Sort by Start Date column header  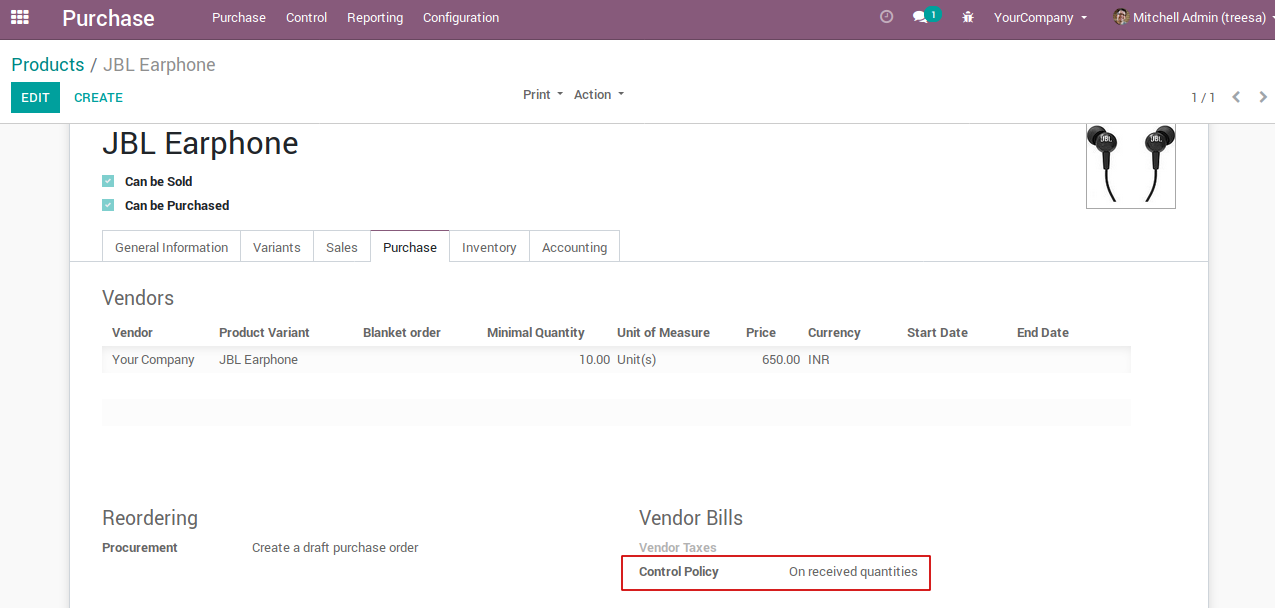(x=937, y=332)
